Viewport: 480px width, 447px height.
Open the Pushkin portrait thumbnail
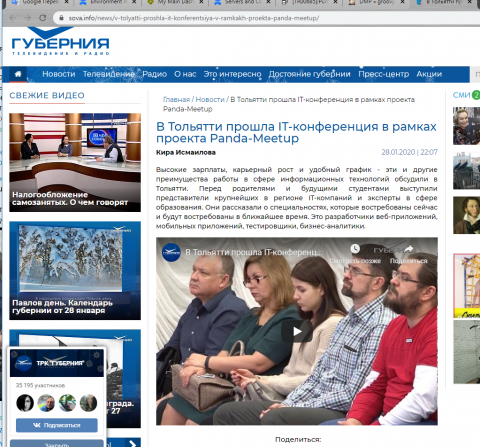click(x=466, y=215)
